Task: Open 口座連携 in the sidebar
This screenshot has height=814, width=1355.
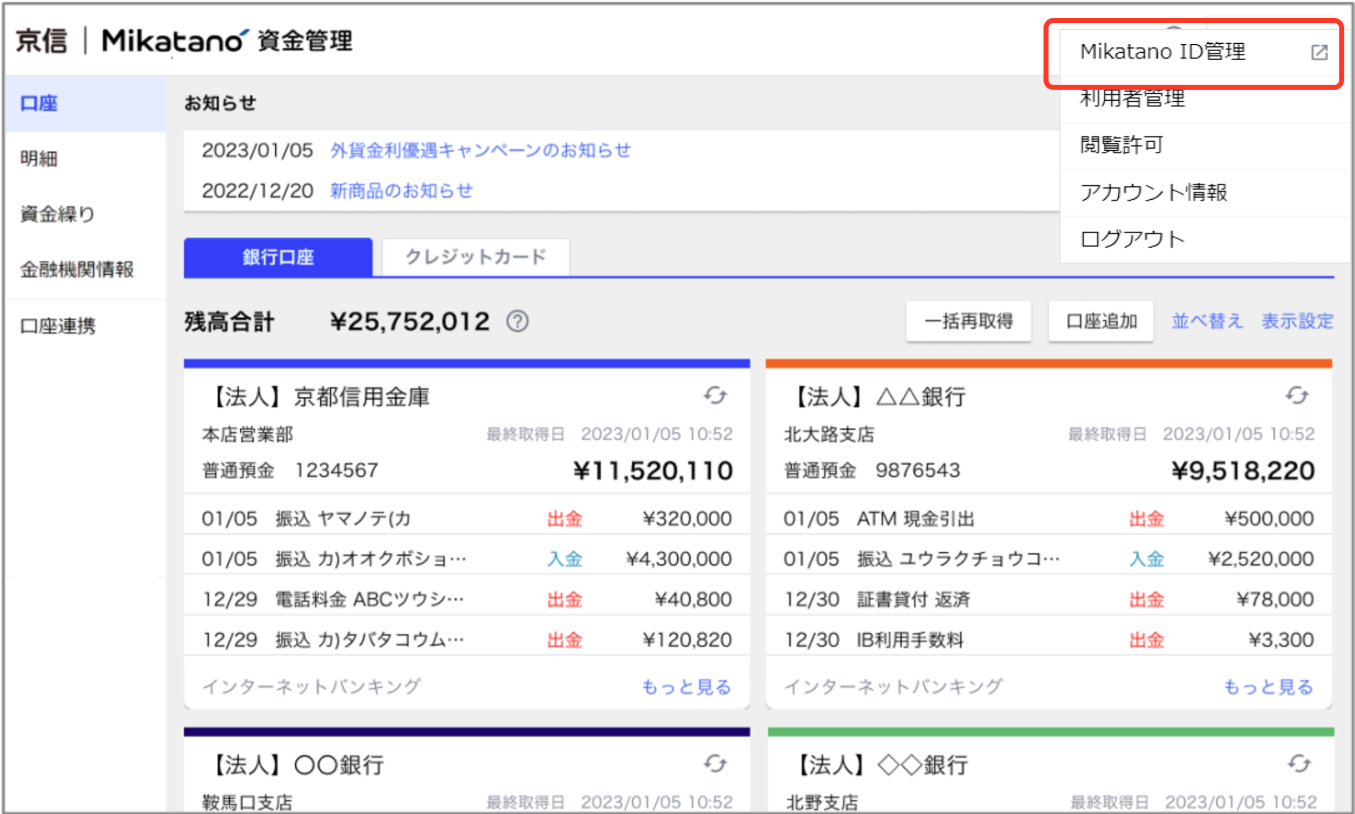Action: [x=84, y=326]
